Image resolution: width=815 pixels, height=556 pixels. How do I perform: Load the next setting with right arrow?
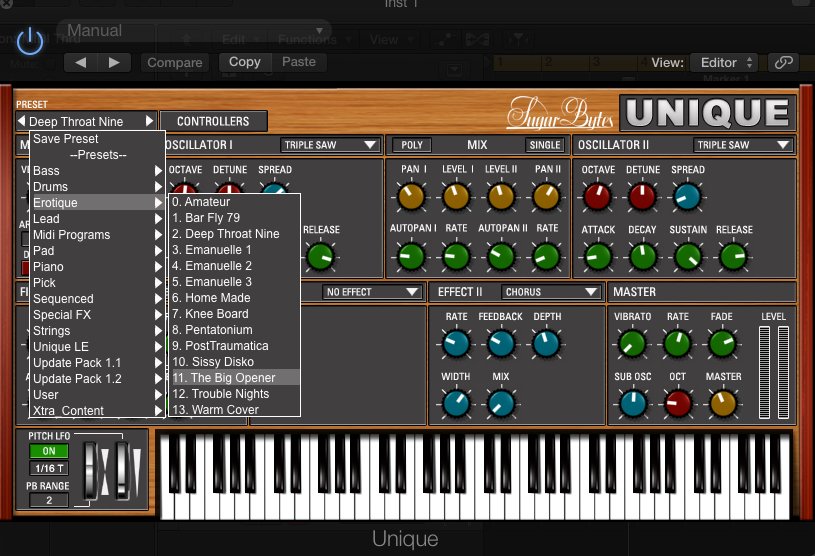click(114, 62)
